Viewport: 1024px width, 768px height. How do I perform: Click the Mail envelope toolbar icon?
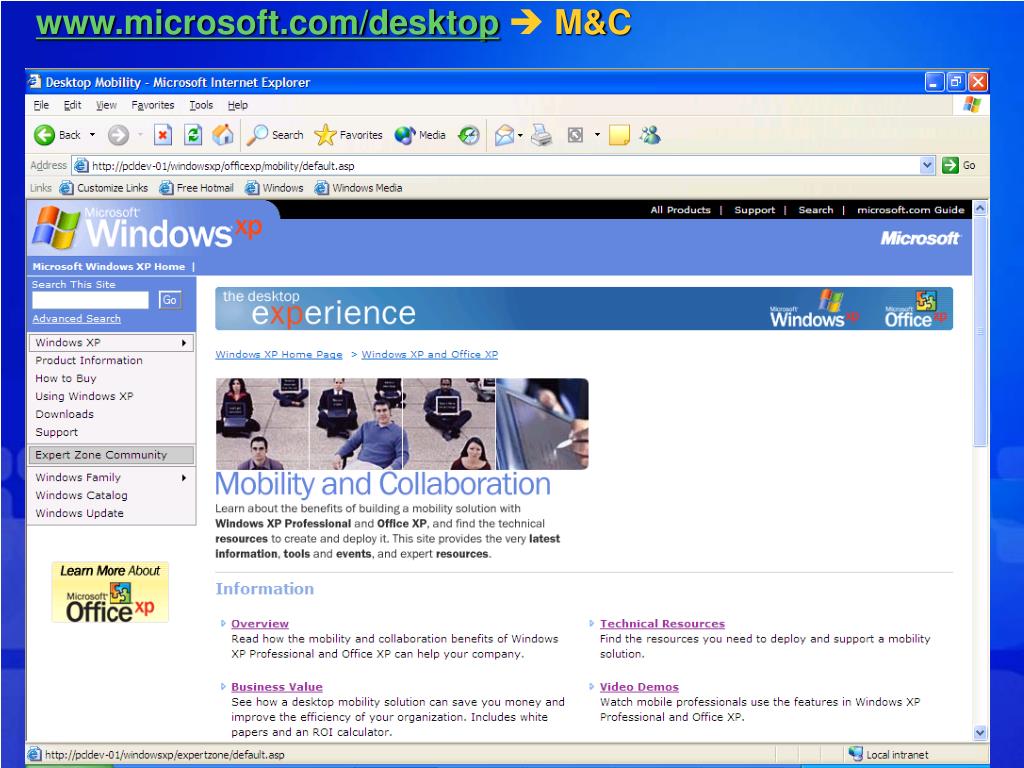(x=504, y=135)
